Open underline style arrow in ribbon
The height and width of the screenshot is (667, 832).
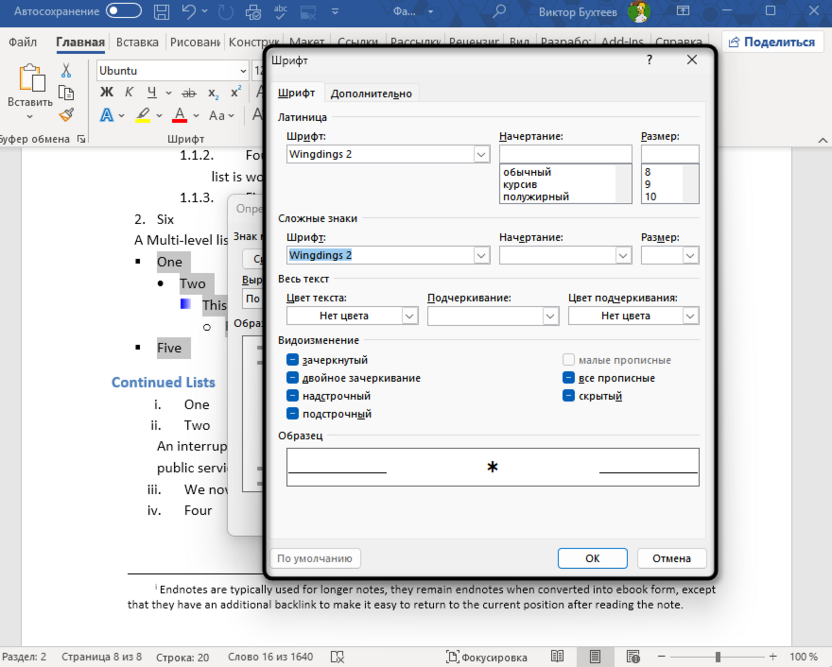tap(168, 93)
